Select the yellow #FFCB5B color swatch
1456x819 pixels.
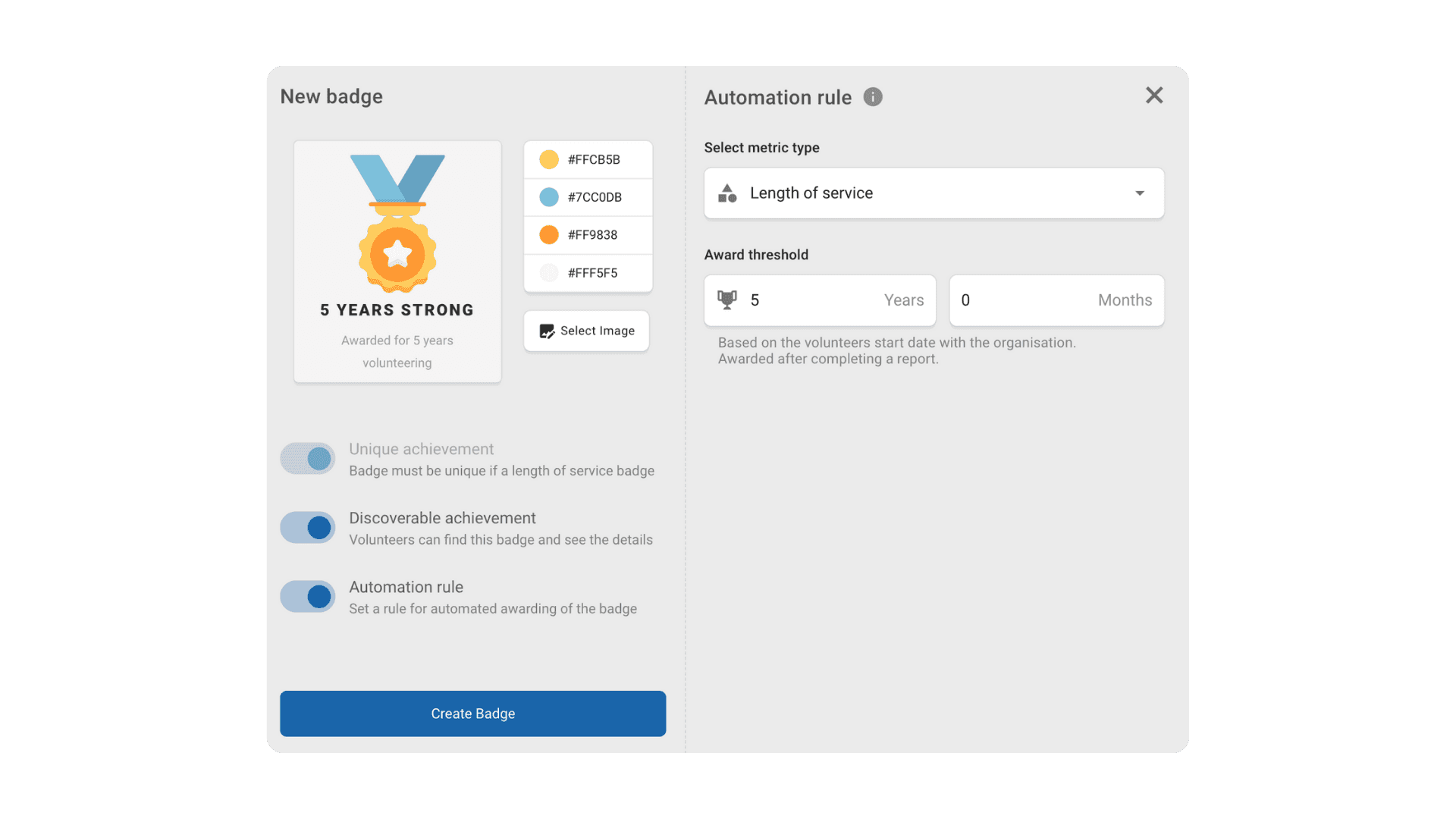click(x=548, y=159)
